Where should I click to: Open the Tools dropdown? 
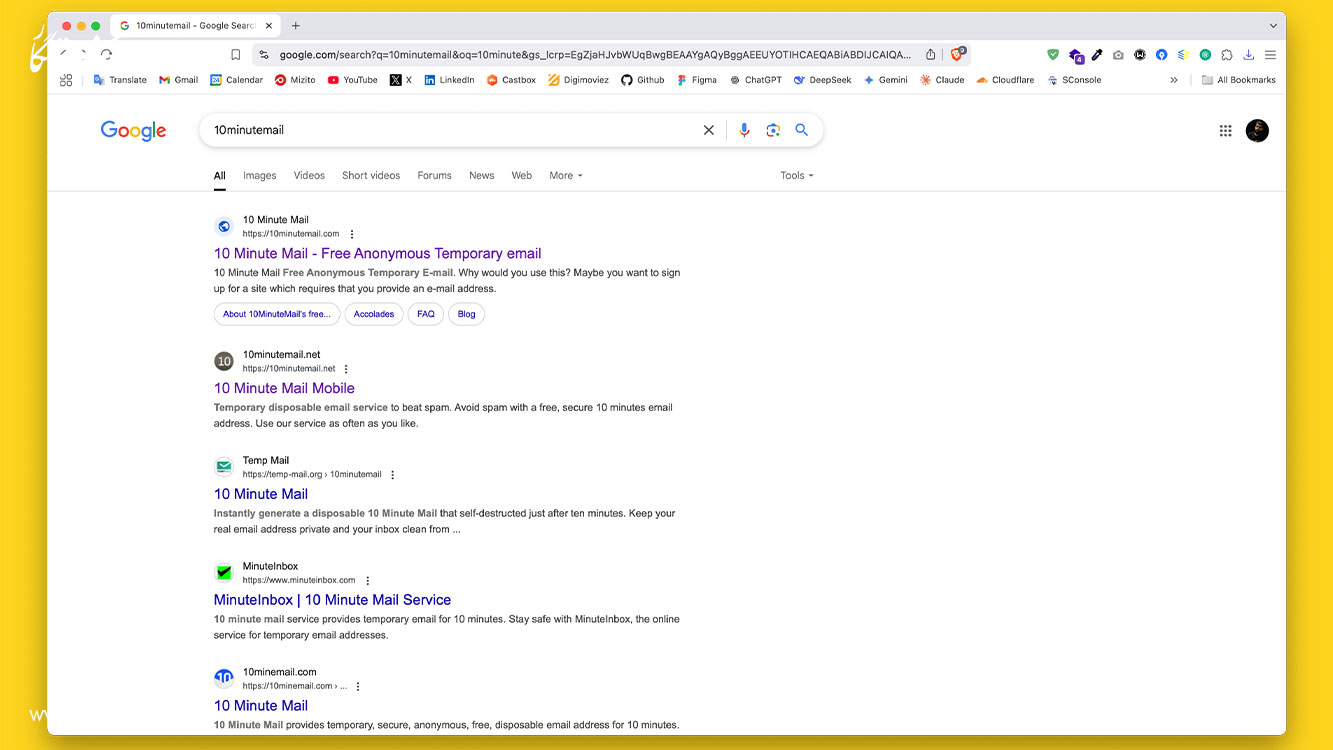797,175
